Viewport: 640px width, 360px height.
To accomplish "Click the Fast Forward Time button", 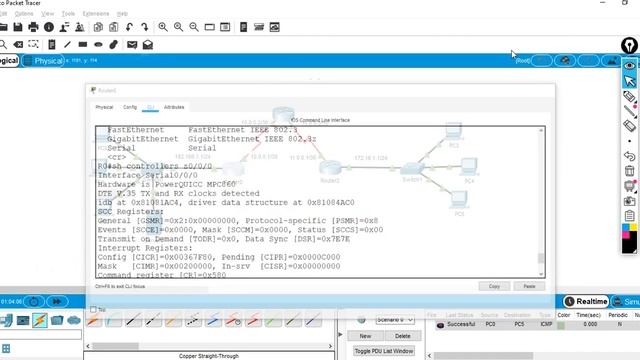I will click(57, 302).
